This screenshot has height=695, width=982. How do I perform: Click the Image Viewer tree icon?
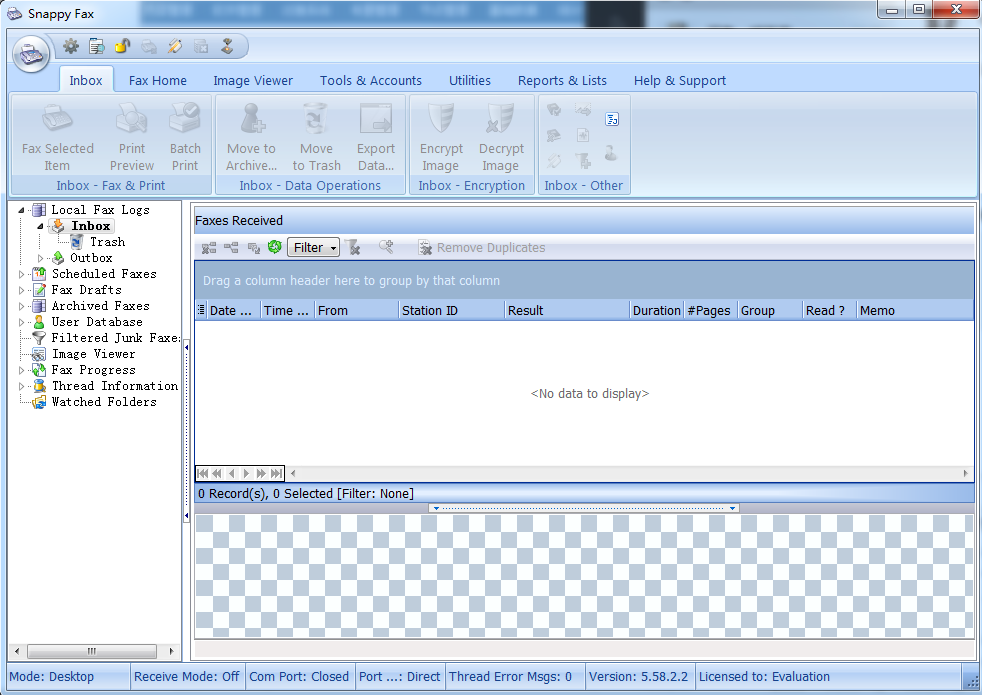pyautogui.click(x=39, y=354)
